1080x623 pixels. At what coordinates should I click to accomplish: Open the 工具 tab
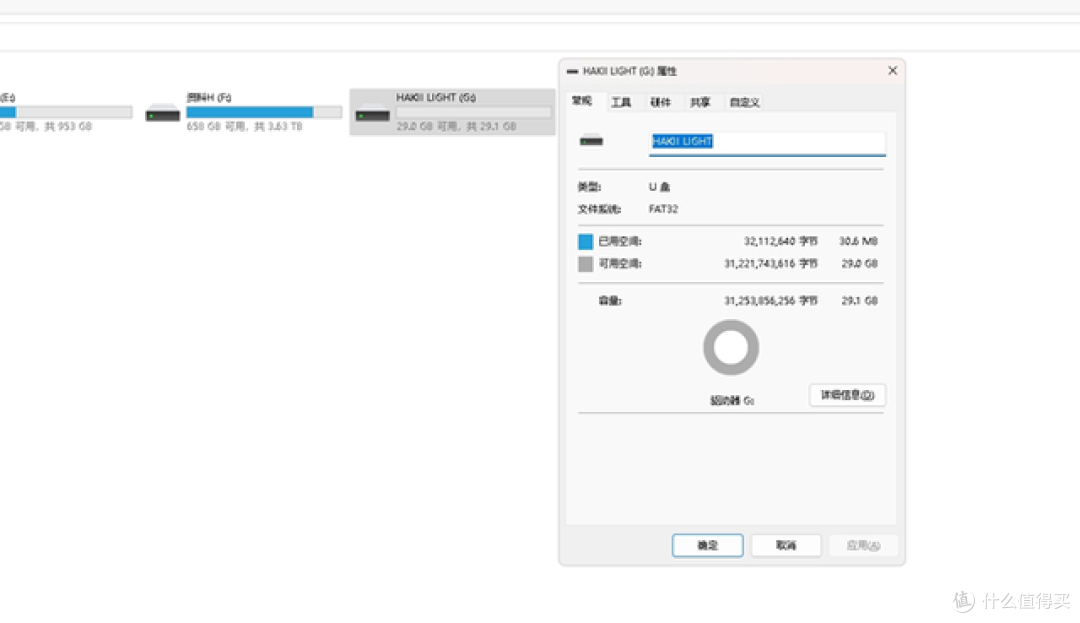621,103
